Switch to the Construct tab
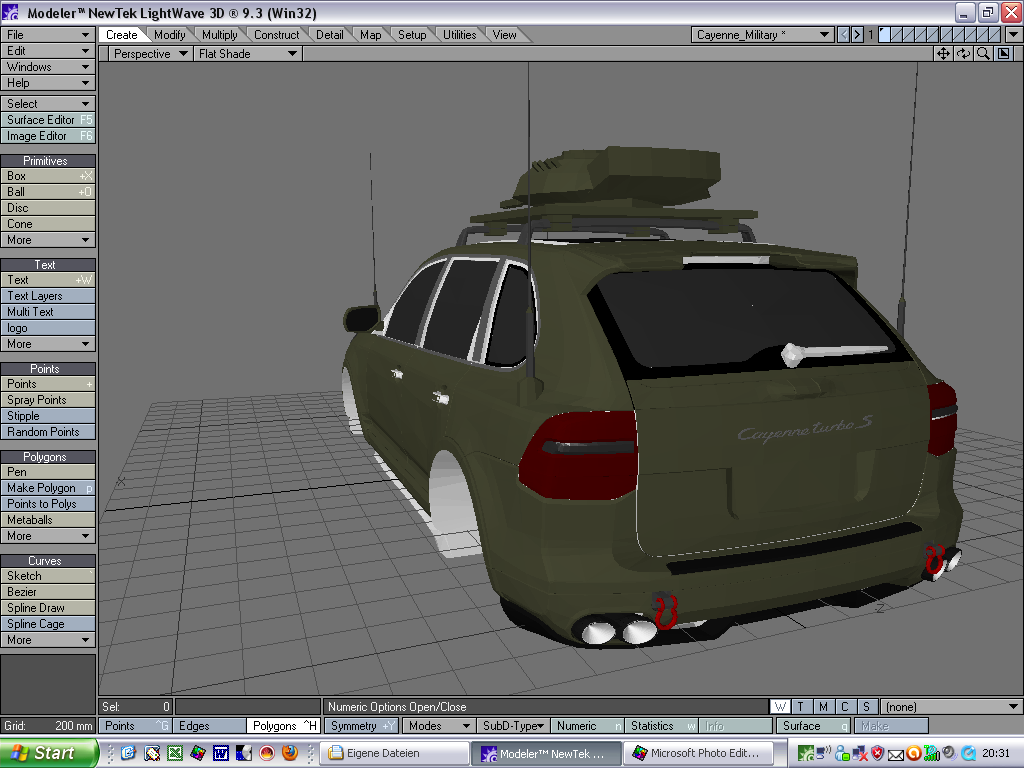Image resolution: width=1024 pixels, height=768 pixels. 276,35
